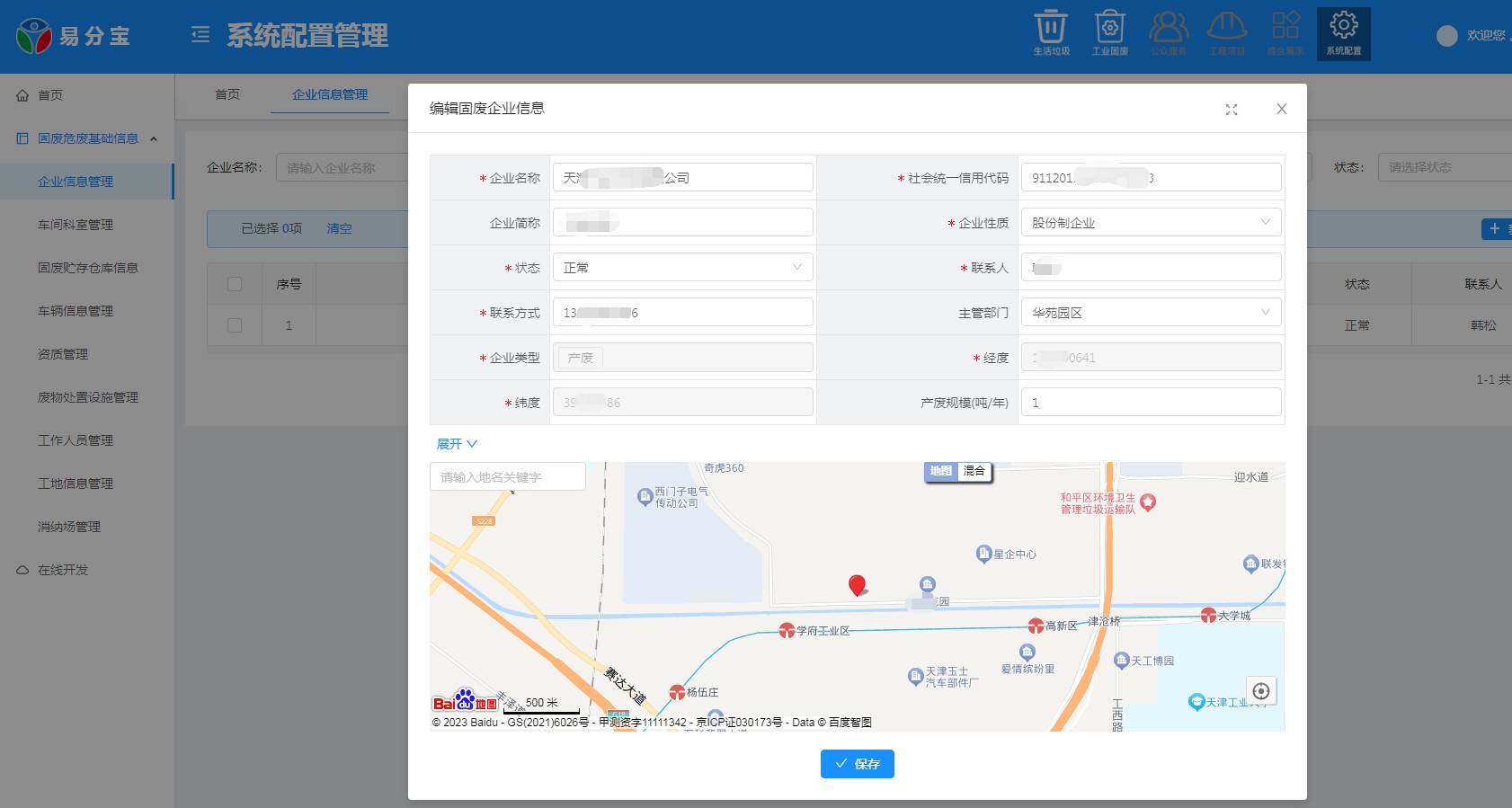The width and height of the screenshot is (1512, 808).
Task: Tick the table header select-all checkbox
Action: 235,284
